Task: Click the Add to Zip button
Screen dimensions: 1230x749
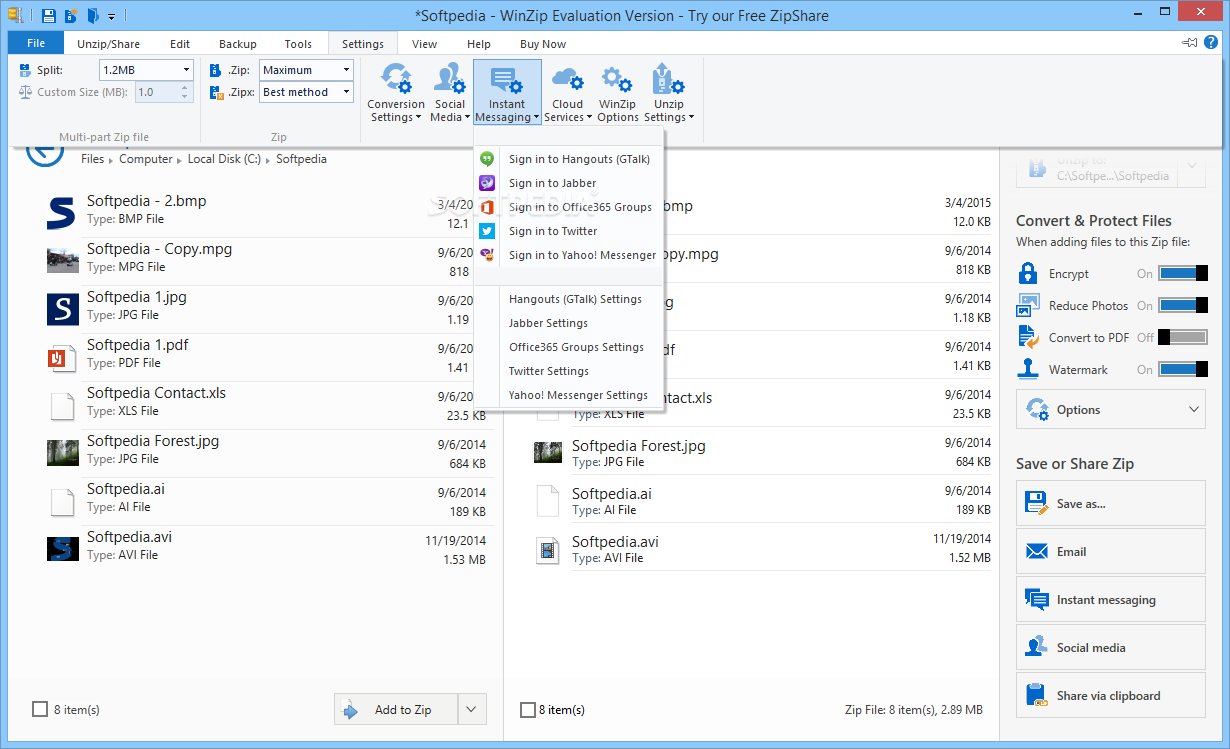Action: (x=396, y=709)
